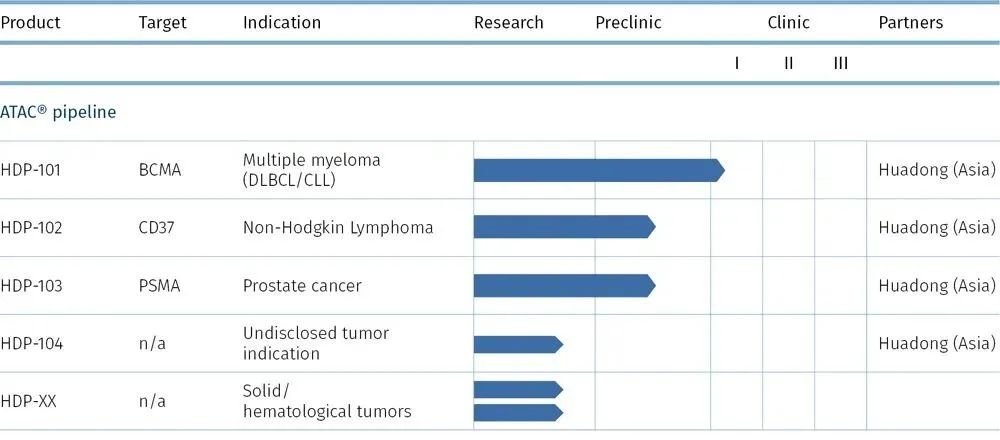The height and width of the screenshot is (440, 1000).
Task: Click the clinic phase III sub-header
Action: (840, 63)
